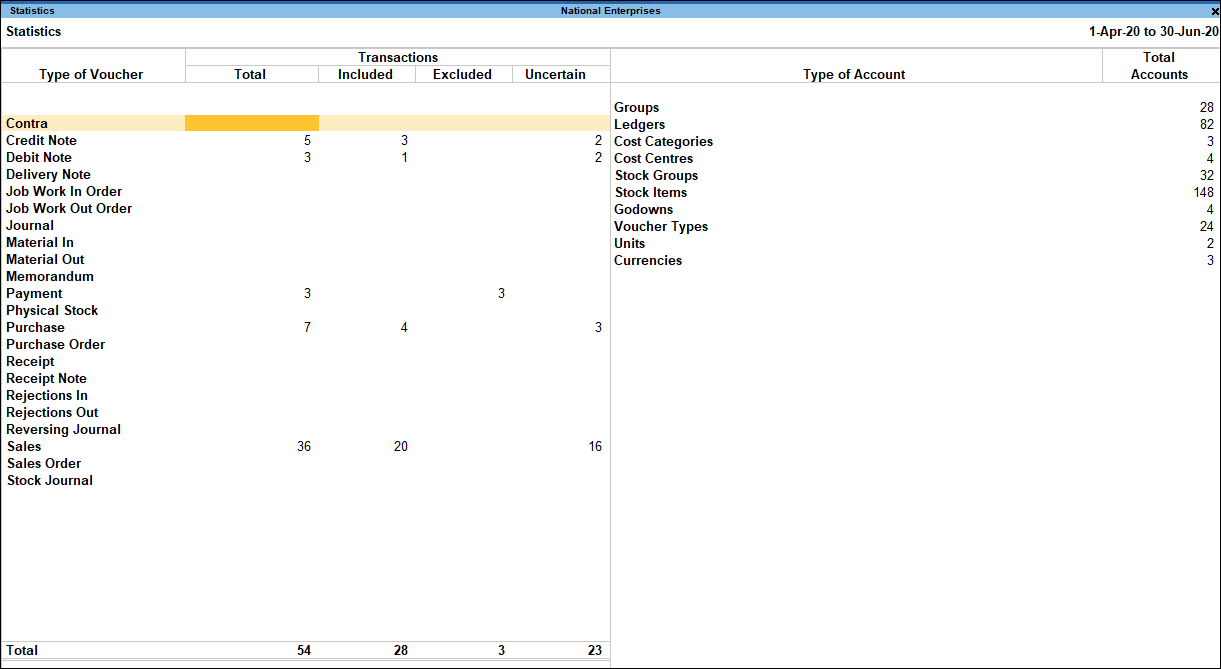Select the Sales Order voucher row
Viewport: 1221px width, 669px height.
[x=305, y=464]
